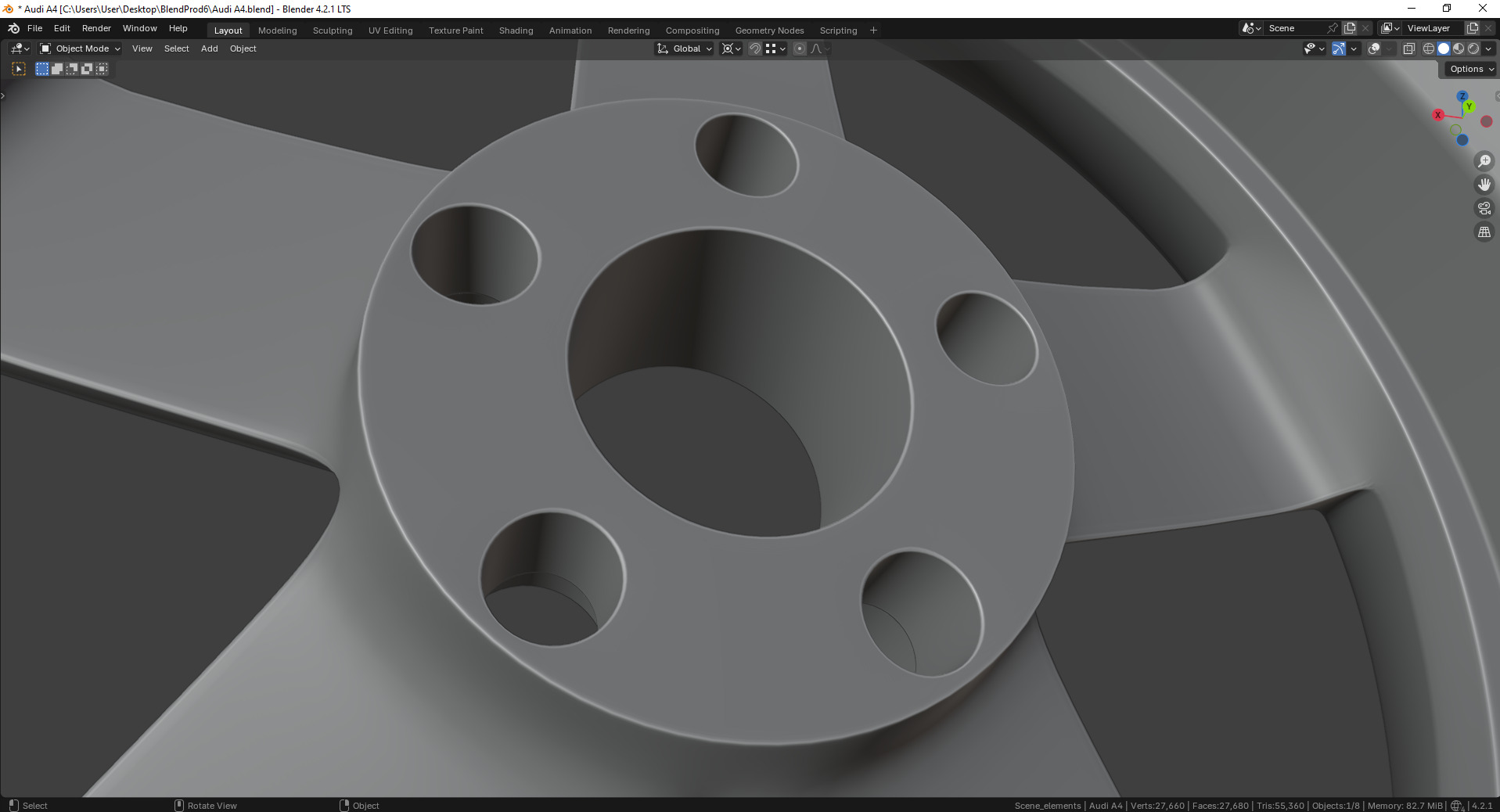The height and width of the screenshot is (812, 1500).
Task: Toggle the camera view gizmo button
Action: pyautogui.click(x=1484, y=208)
